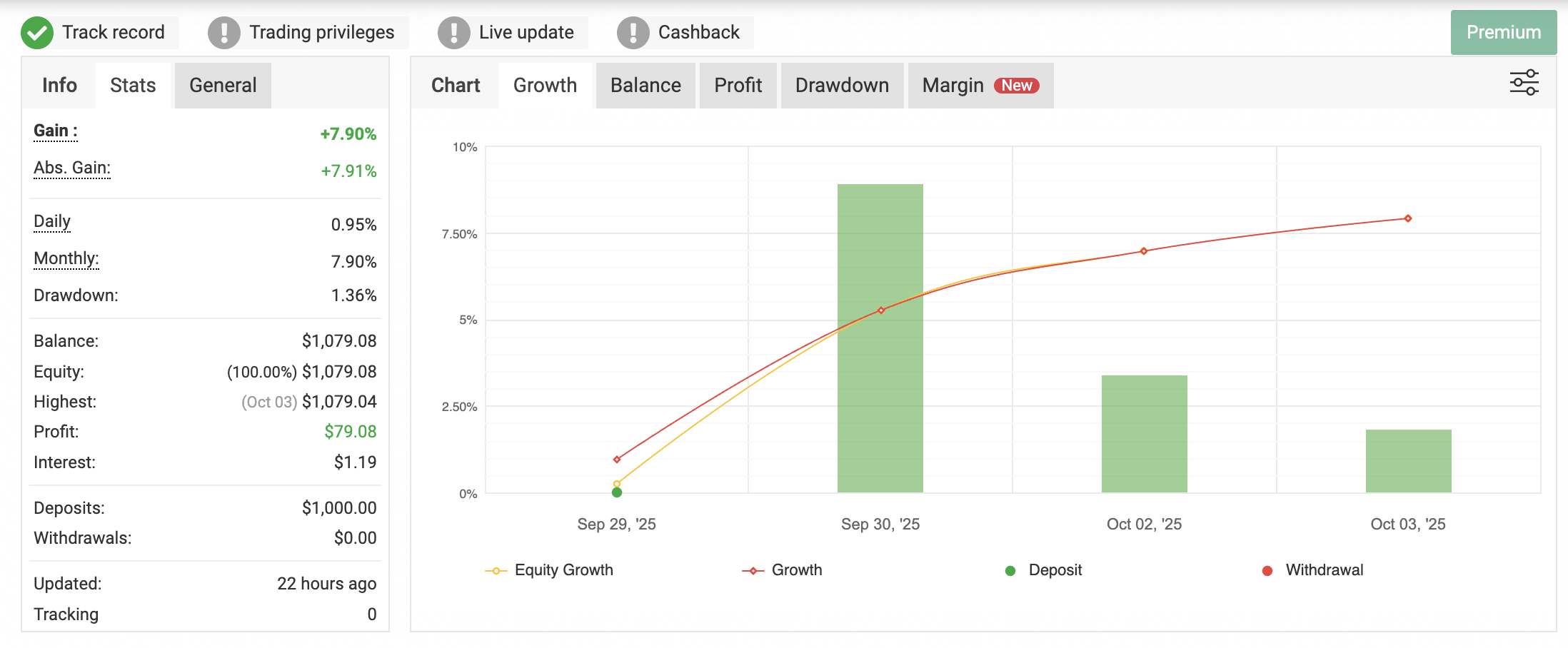The width and height of the screenshot is (1568, 648).
Task: Click the Cashback exclamation icon
Action: tap(633, 33)
